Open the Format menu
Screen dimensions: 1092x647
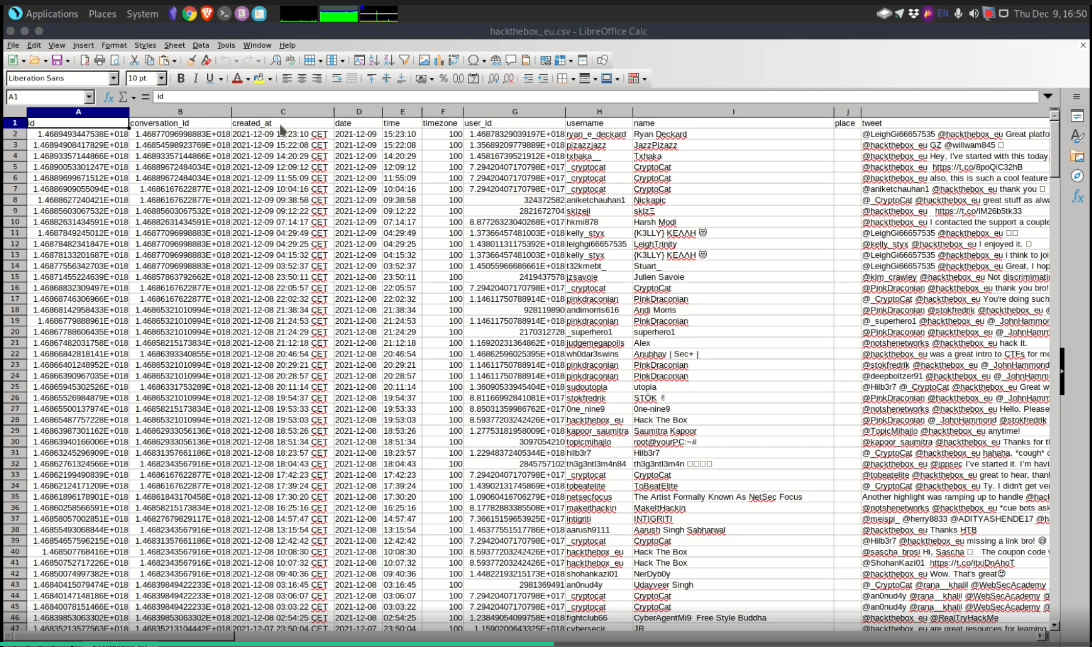point(114,45)
